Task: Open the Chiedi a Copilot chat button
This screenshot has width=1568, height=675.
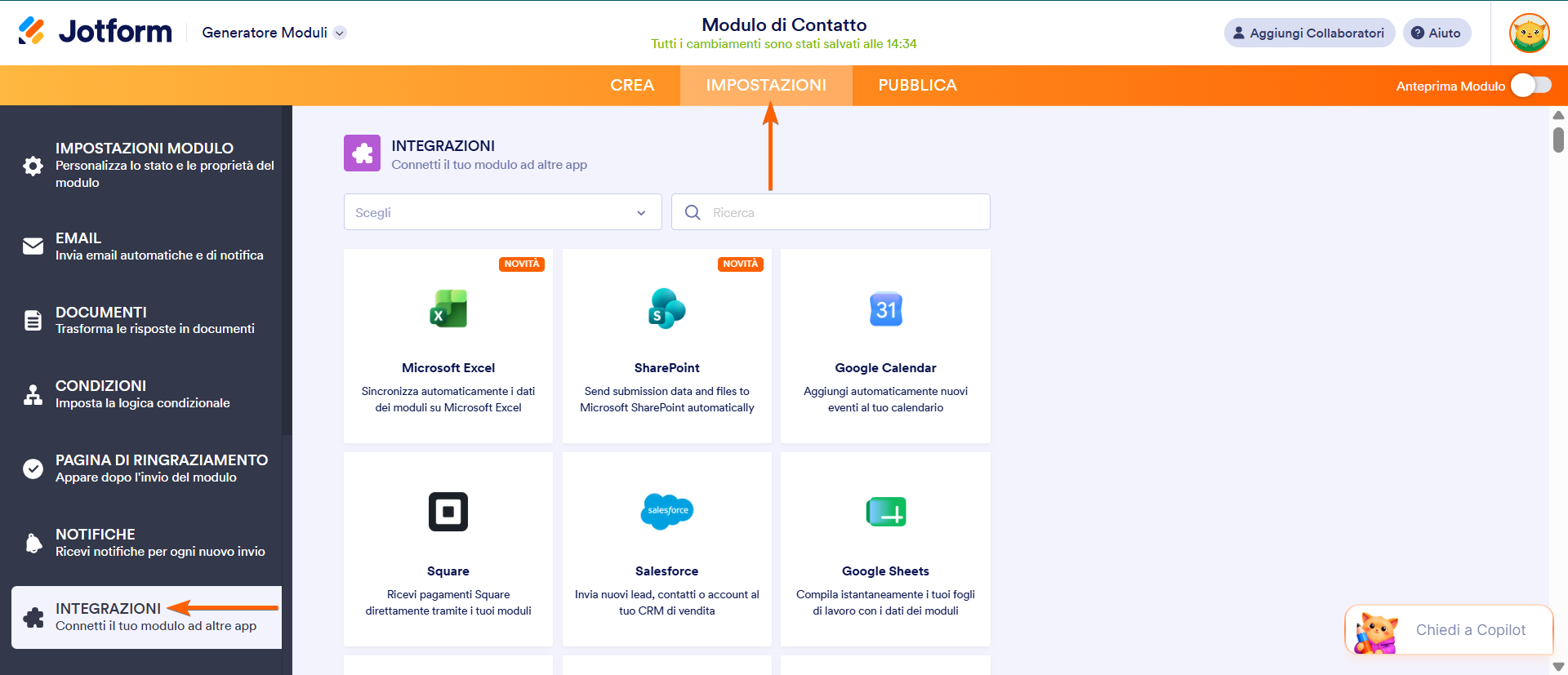Action: click(x=1449, y=629)
